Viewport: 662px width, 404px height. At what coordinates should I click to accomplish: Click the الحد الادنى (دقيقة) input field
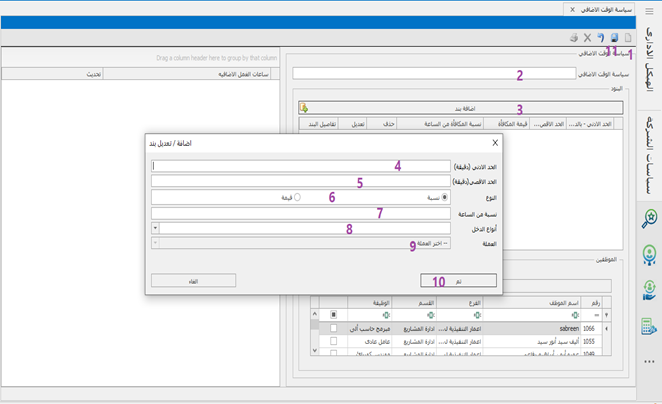(x=300, y=167)
